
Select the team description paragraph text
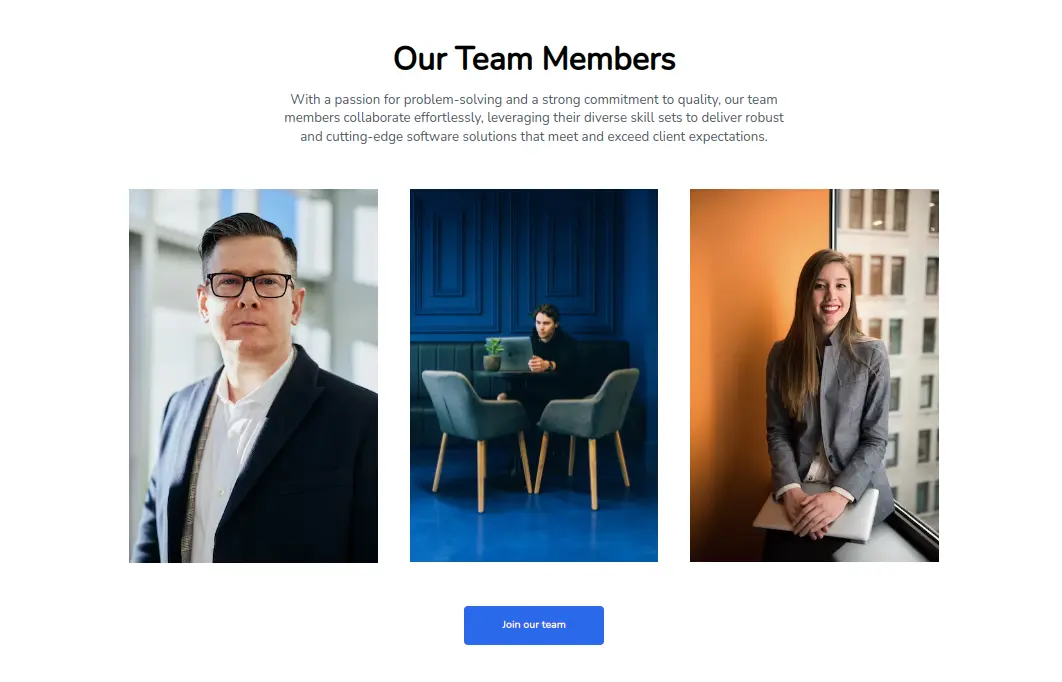tap(534, 118)
